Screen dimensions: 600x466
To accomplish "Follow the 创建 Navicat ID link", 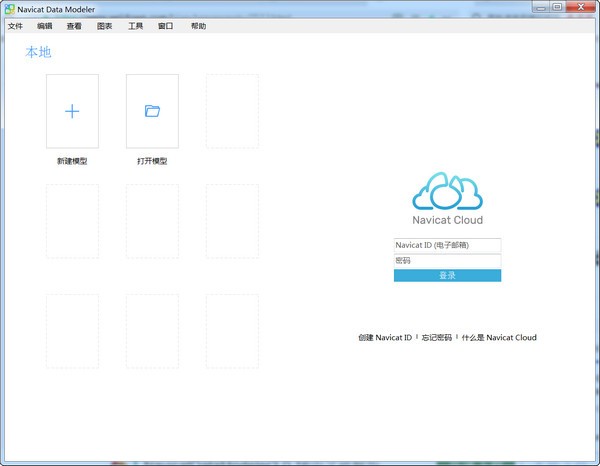I will pos(384,338).
